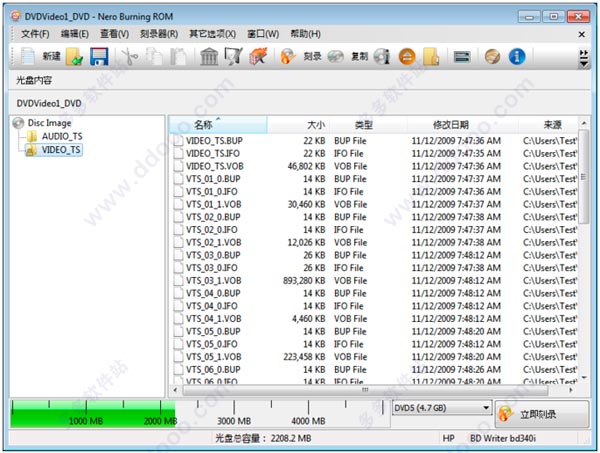Sort by the 来源 column header
This screenshot has height=453, width=600.
[549, 125]
